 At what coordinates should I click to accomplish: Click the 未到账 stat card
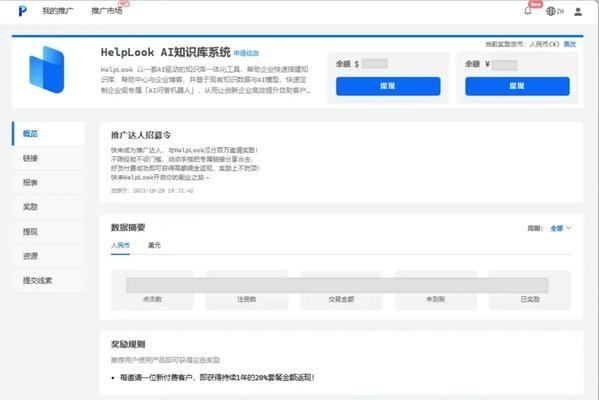click(x=436, y=290)
